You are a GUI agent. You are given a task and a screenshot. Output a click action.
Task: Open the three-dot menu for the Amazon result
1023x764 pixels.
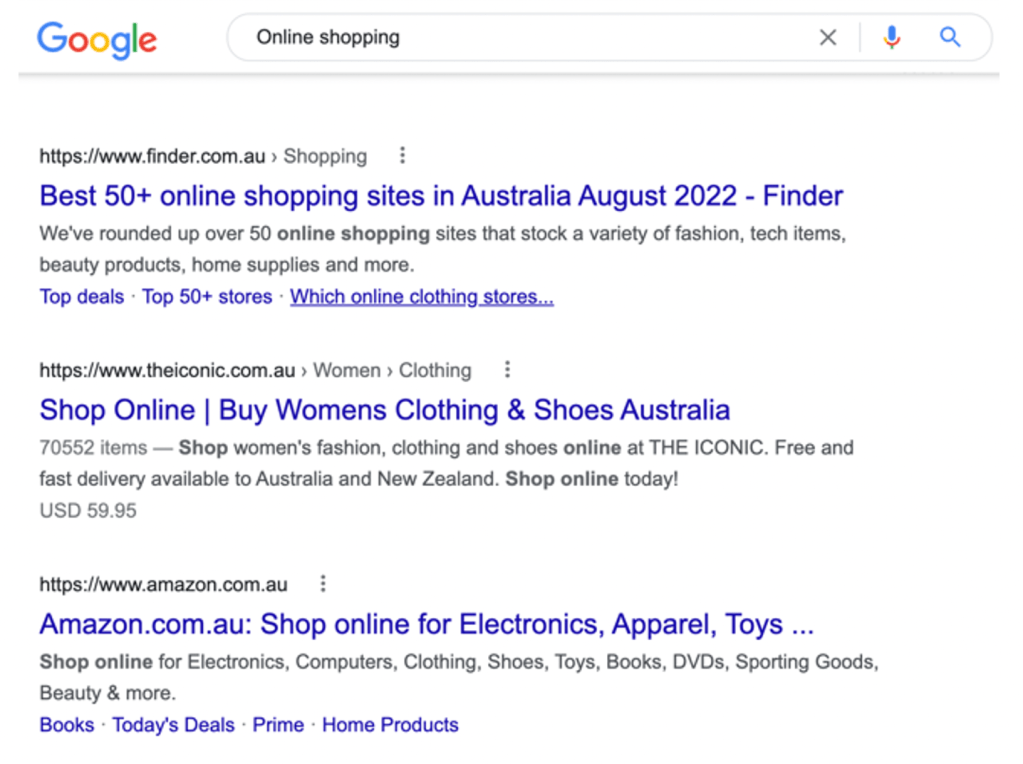point(323,584)
